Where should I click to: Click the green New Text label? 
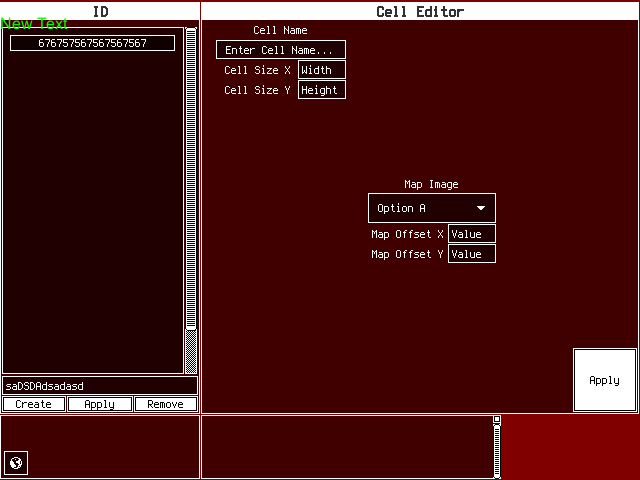(34, 24)
